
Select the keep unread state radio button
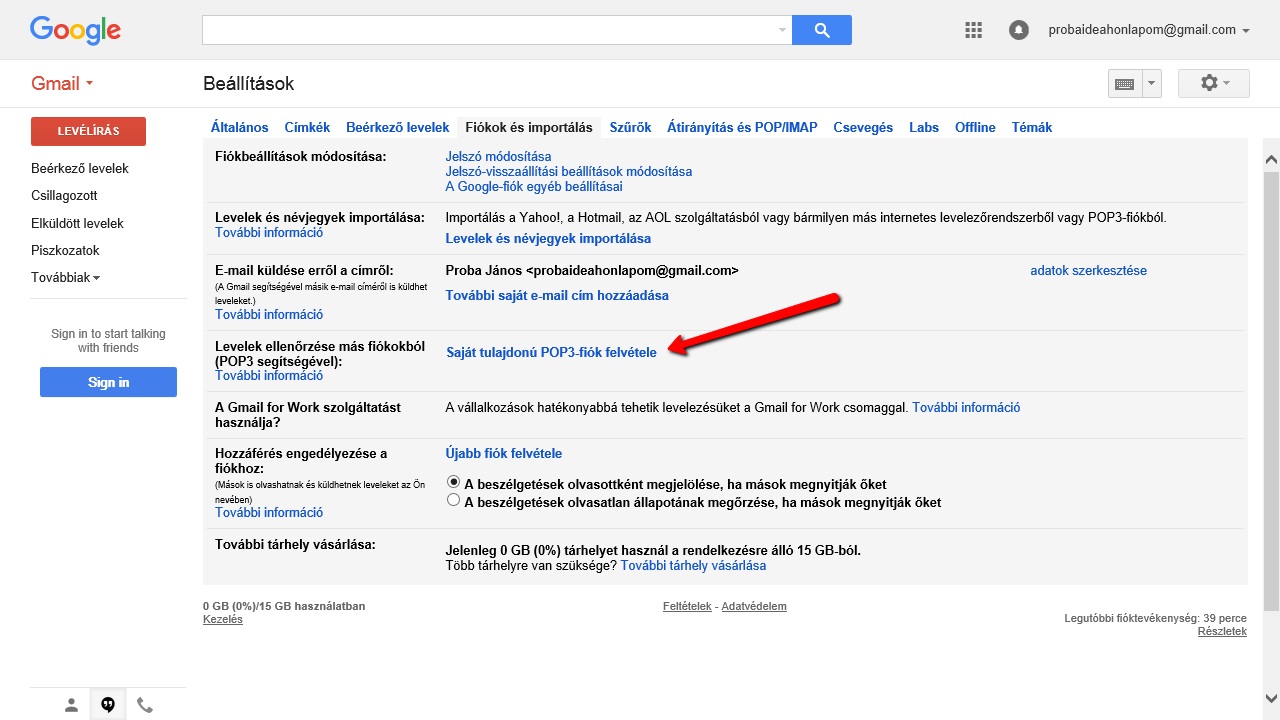click(454, 500)
